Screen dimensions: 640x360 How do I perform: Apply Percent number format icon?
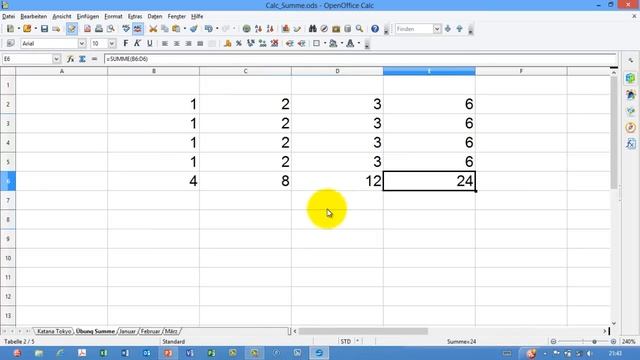(x=239, y=44)
